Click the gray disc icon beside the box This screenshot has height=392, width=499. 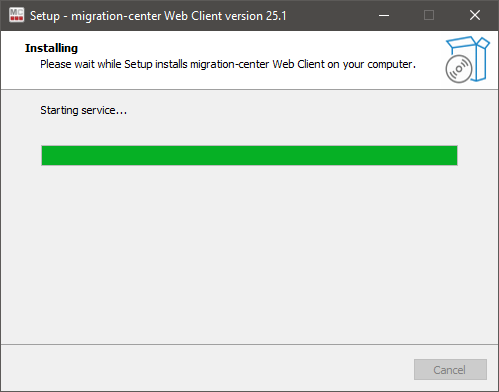click(459, 69)
